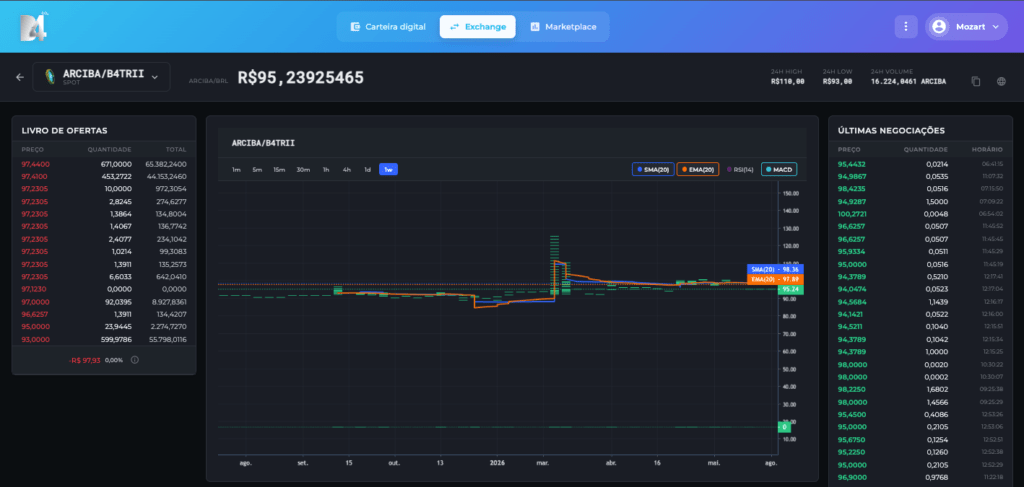Select the 15m timeframe button

pyautogui.click(x=280, y=170)
